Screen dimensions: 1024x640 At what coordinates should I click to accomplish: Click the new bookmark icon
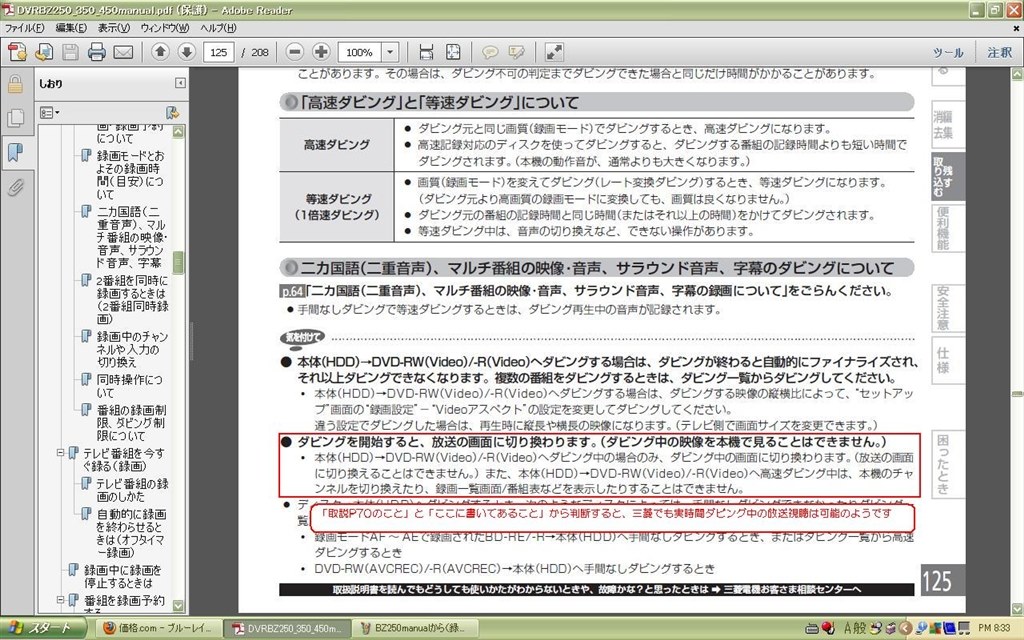(172, 113)
